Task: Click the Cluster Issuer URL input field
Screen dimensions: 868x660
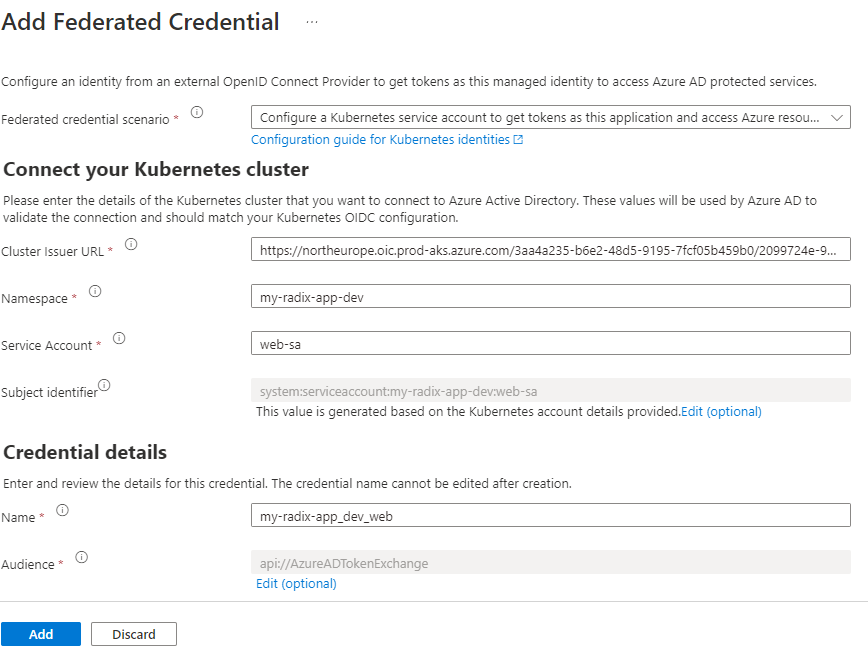Action: (x=550, y=249)
